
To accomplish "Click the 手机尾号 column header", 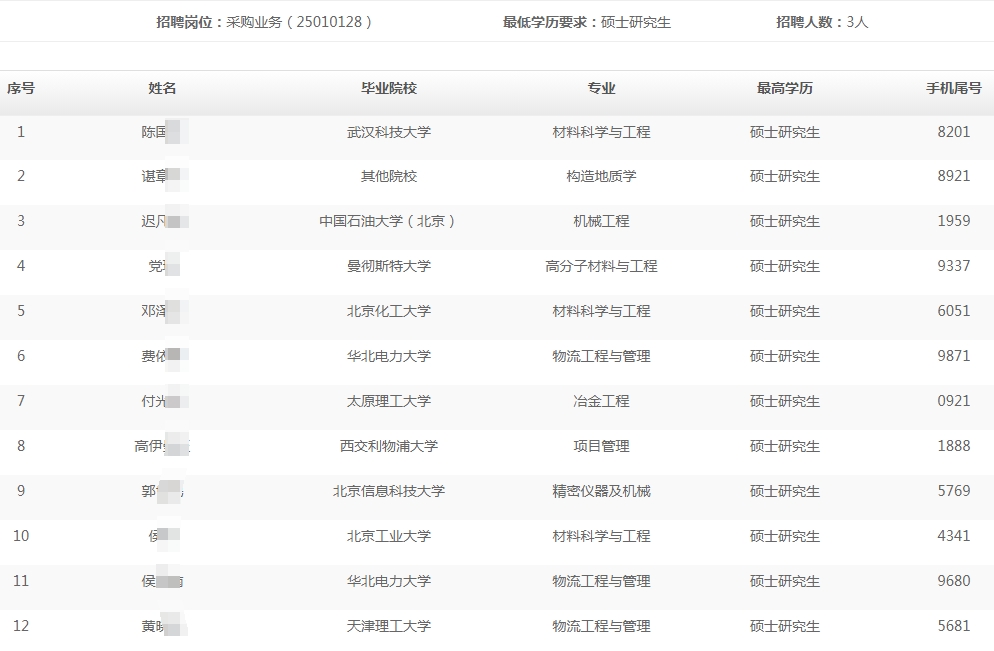I will 953,88.
